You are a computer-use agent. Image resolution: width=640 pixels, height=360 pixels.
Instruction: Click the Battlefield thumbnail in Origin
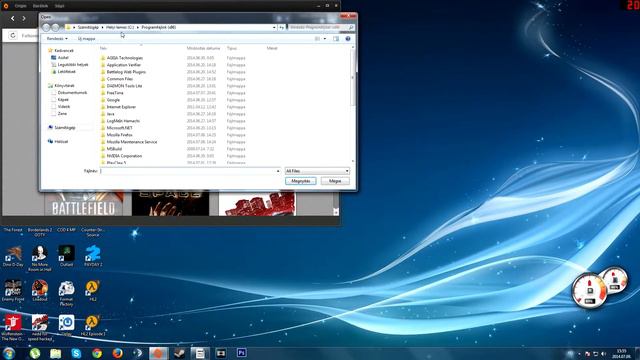[x=84, y=204]
